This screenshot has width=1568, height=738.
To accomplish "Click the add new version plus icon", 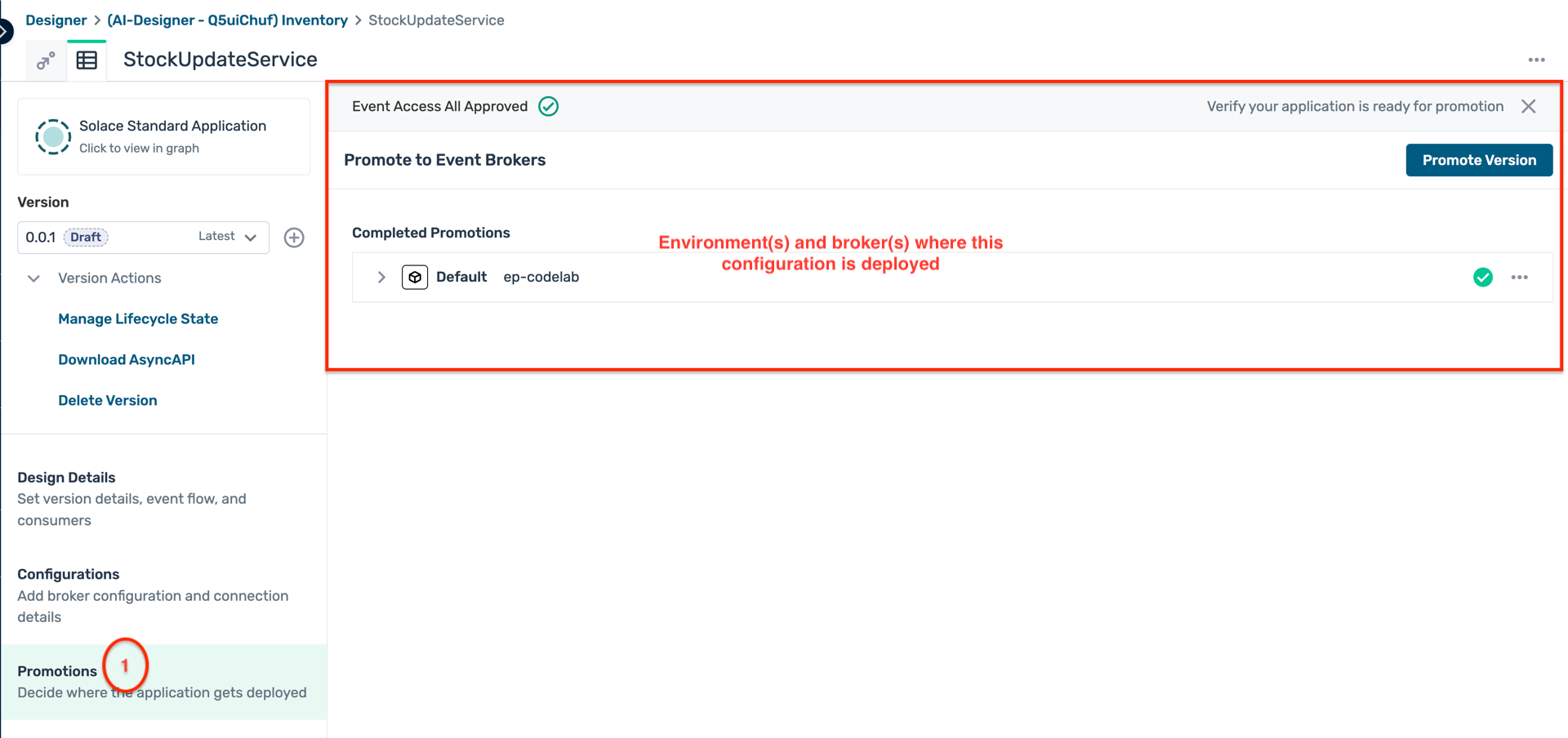I will (x=294, y=238).
